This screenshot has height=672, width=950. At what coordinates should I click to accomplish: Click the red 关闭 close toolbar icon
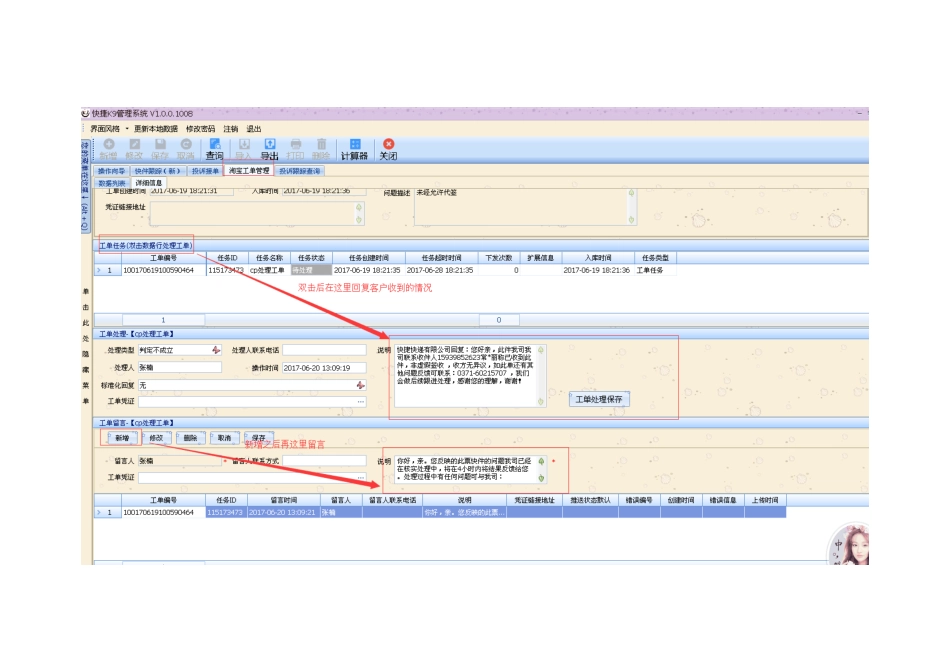(388, 149)
